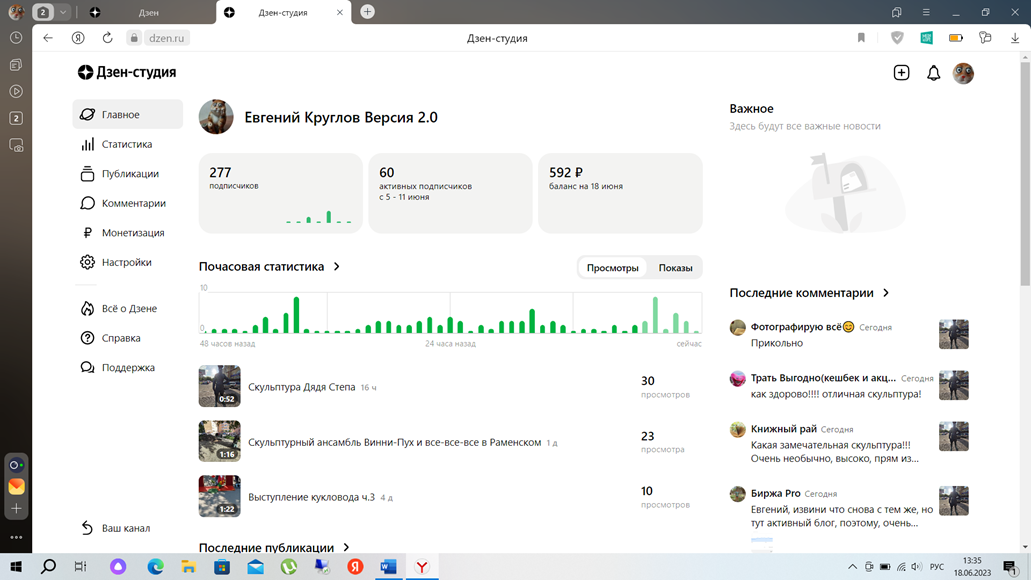The image size is (1031, 580).
Task: Expand Почасовая статистика chevron
Action: click(337, 266)
